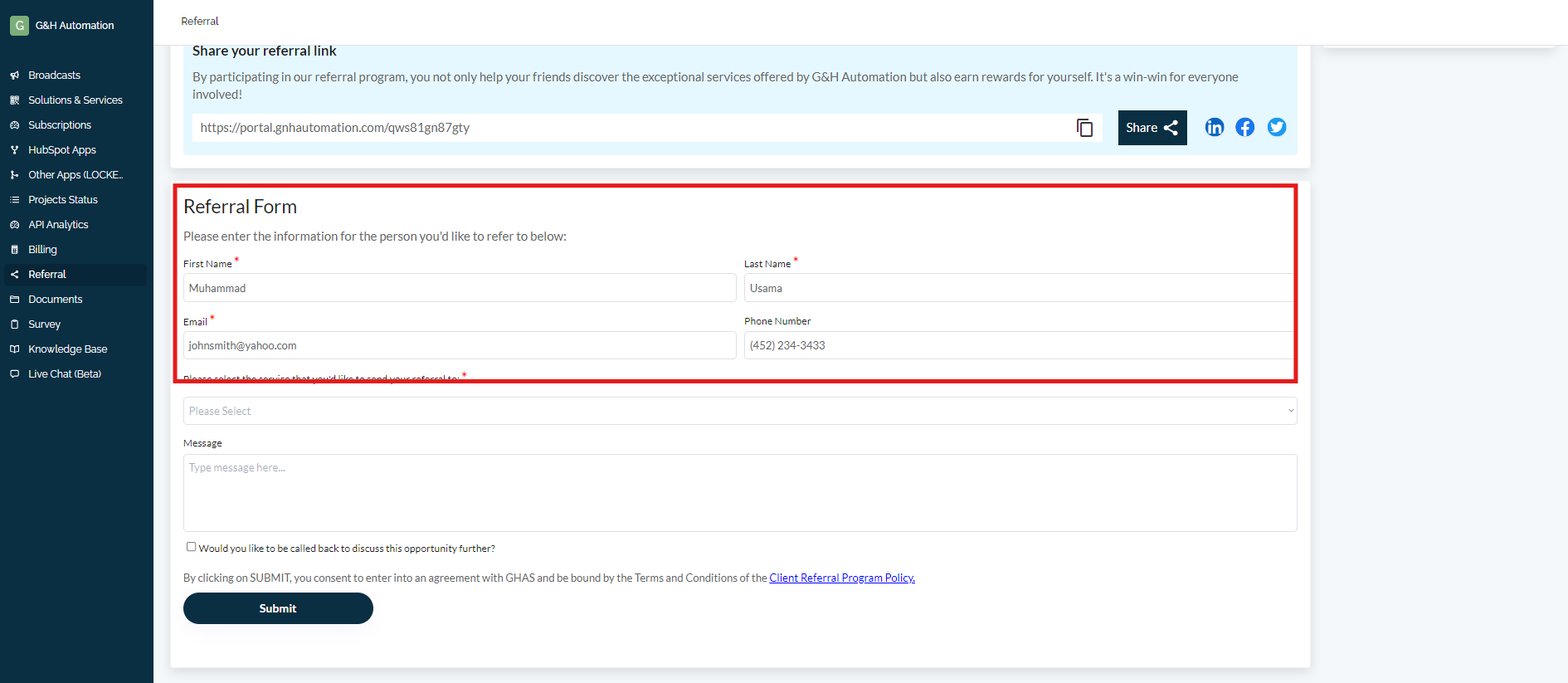Viewport: 1568px width, 683px height.
Task: Go to Solutions & Services menu item
Action: click(x=75, y=100)
